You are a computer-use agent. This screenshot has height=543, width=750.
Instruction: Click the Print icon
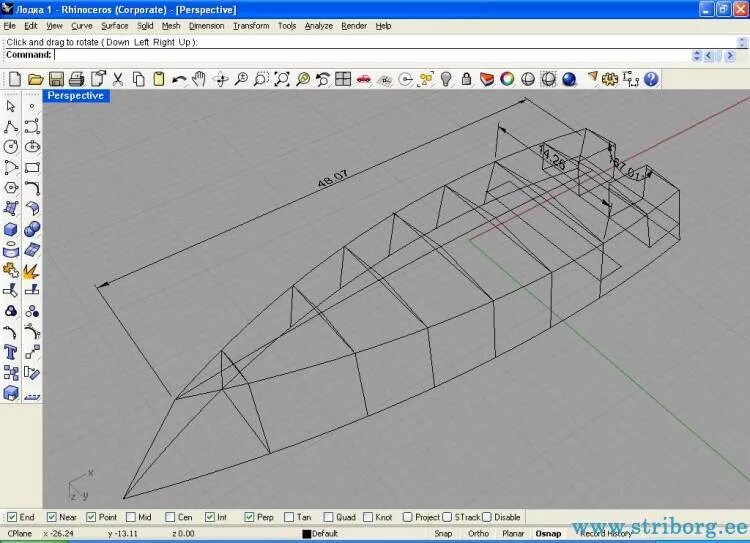click(x=77, y=79)
